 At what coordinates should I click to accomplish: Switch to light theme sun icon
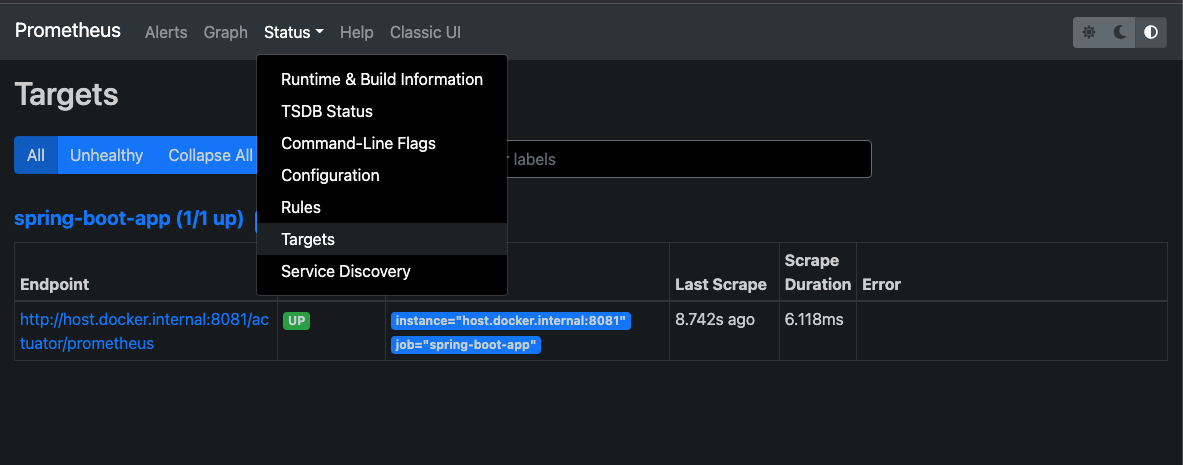click(1089, 32)
